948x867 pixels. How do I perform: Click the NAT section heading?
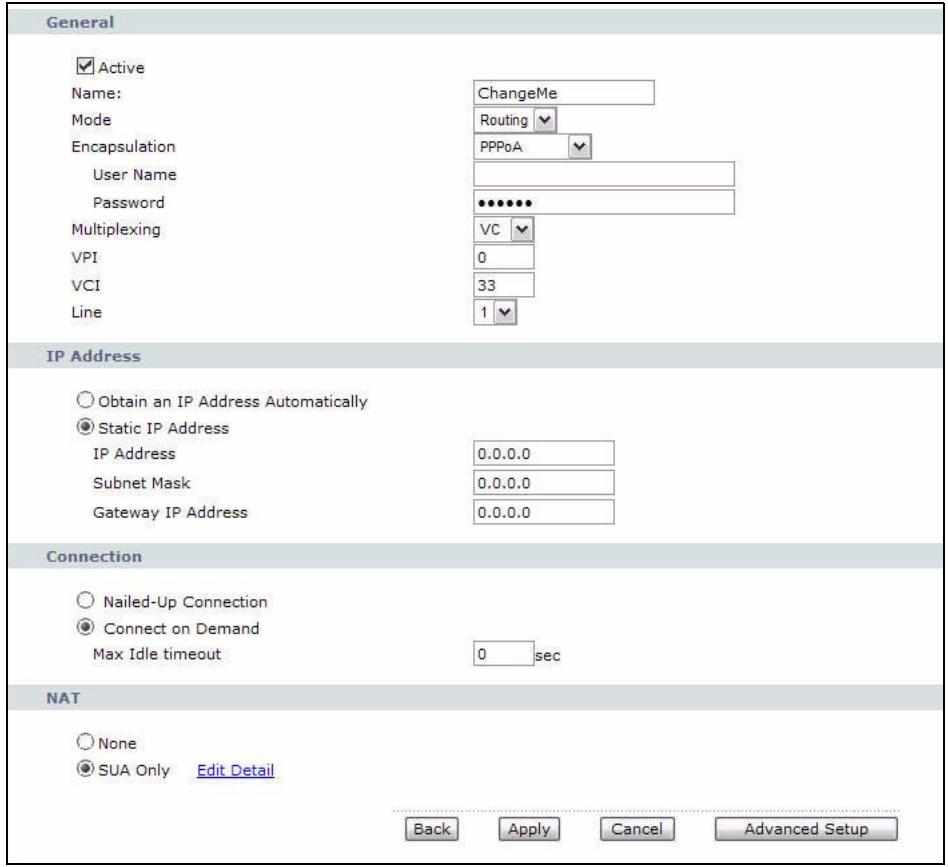coord(63,698)
